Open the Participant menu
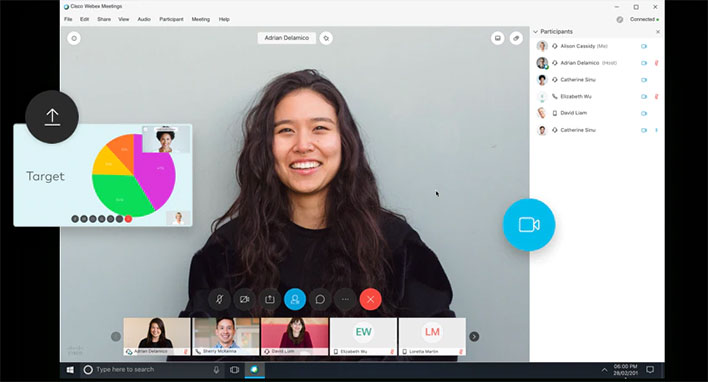 click(x=171, y=19)
